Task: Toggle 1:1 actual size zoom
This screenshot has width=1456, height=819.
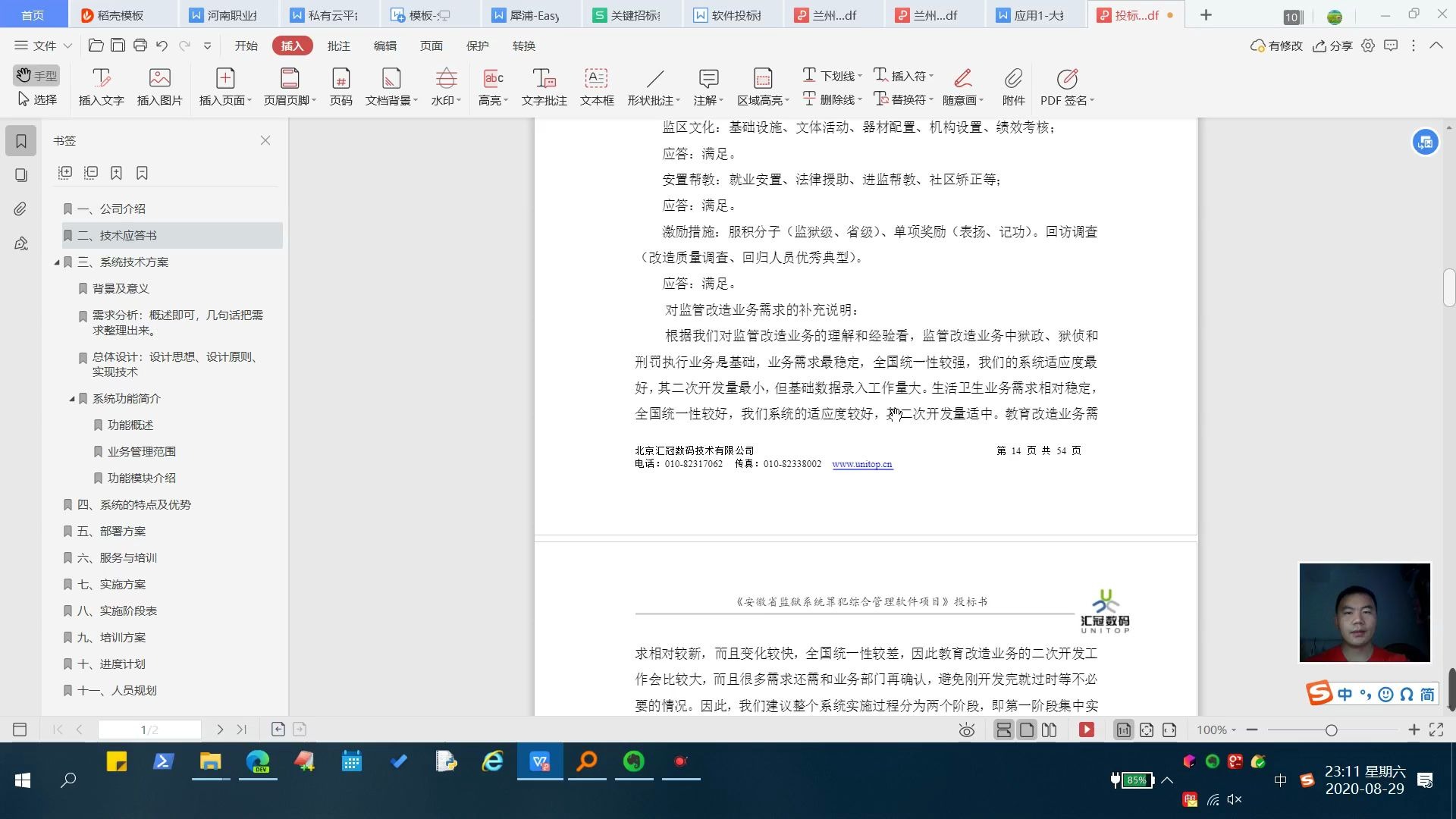Action: [1123, 730]
